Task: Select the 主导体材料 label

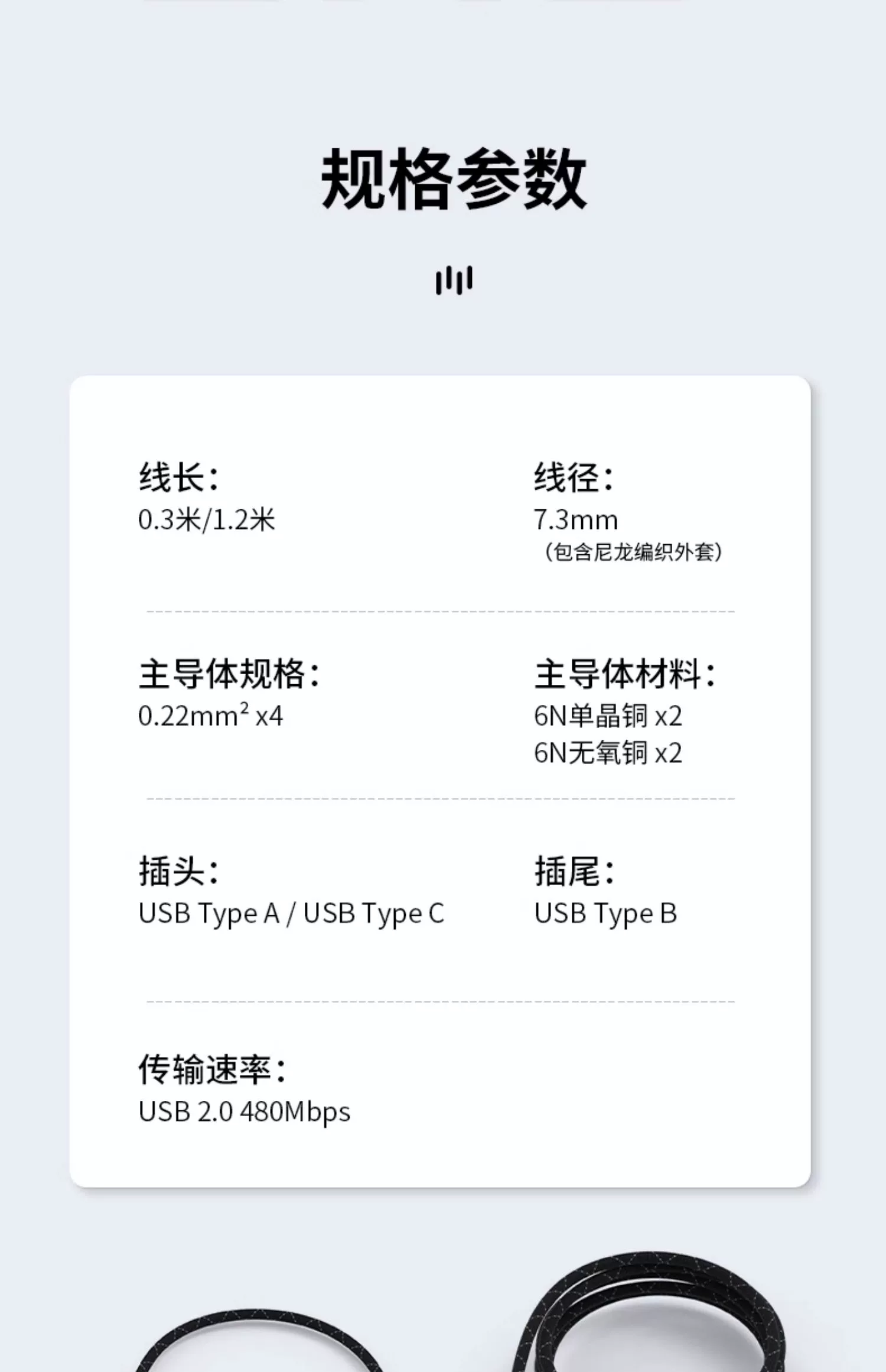Action: [x=625, y=674]
